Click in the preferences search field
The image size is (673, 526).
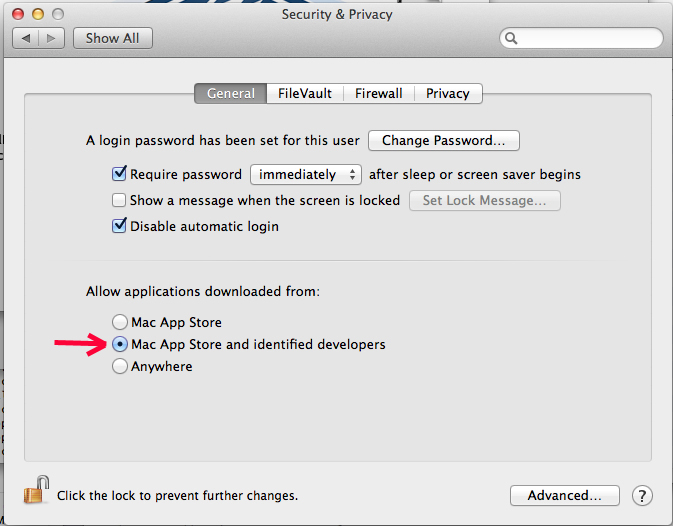pos(582,38)
